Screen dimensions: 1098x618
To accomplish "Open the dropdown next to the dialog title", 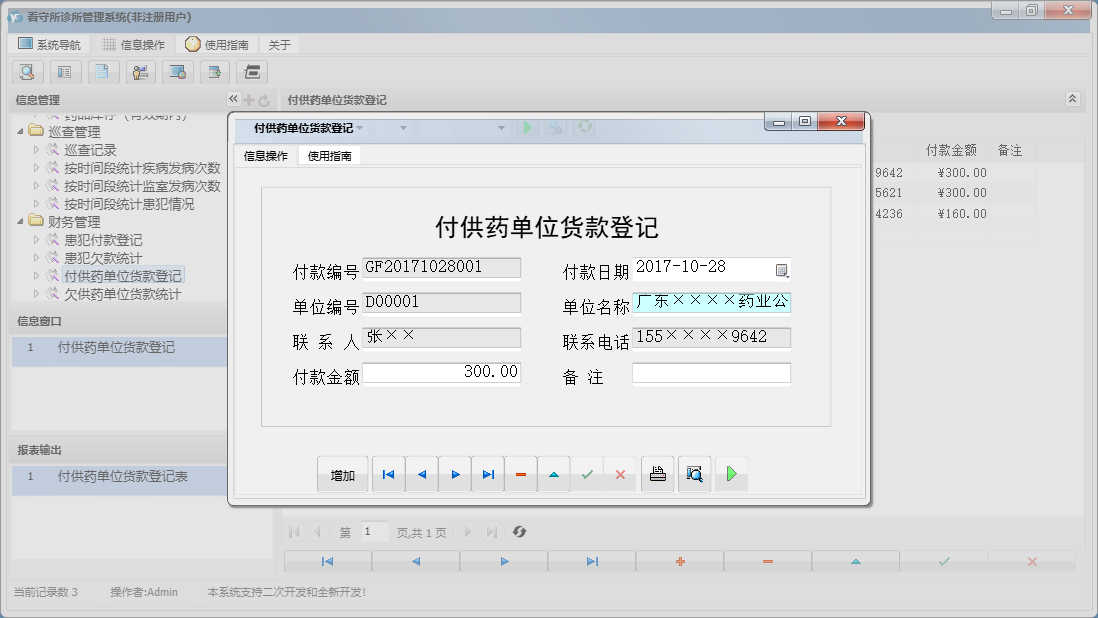I will pos(360,128).
